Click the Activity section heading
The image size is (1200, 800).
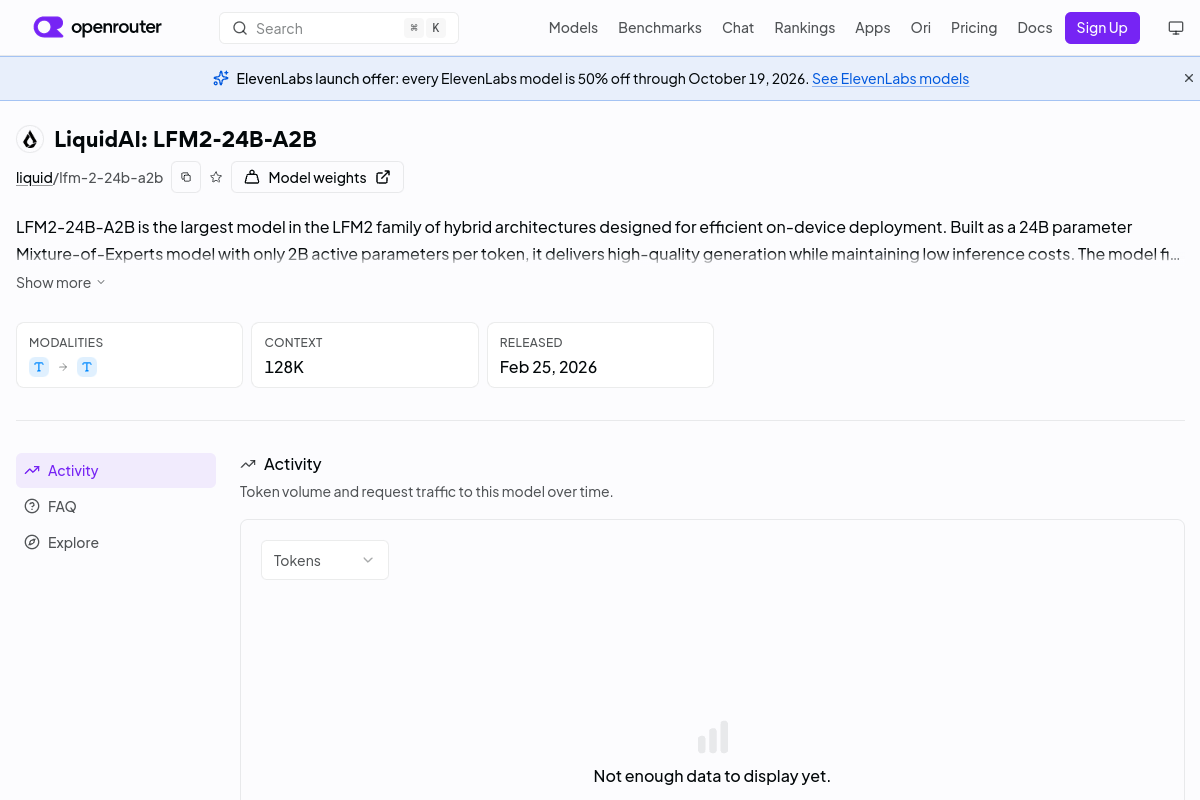(292, 464)
